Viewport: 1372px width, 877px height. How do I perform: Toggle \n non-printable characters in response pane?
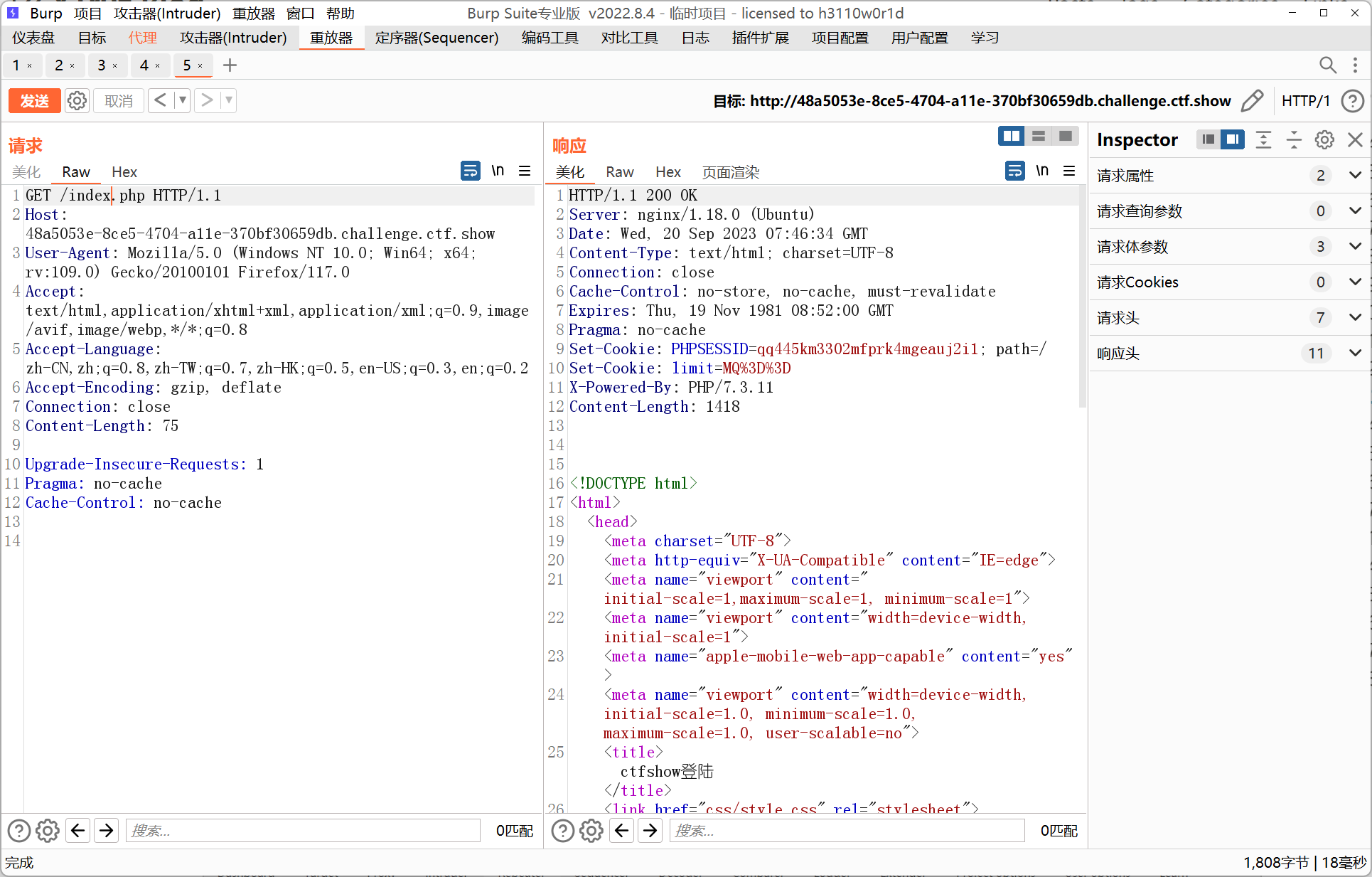point(1042,171)
